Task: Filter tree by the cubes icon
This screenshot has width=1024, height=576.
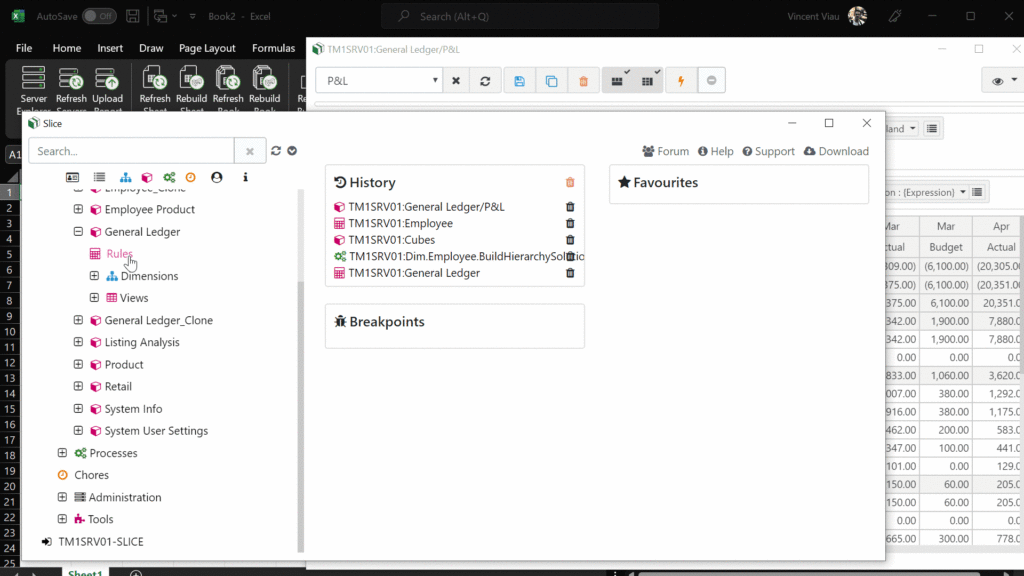Action: 147,177
